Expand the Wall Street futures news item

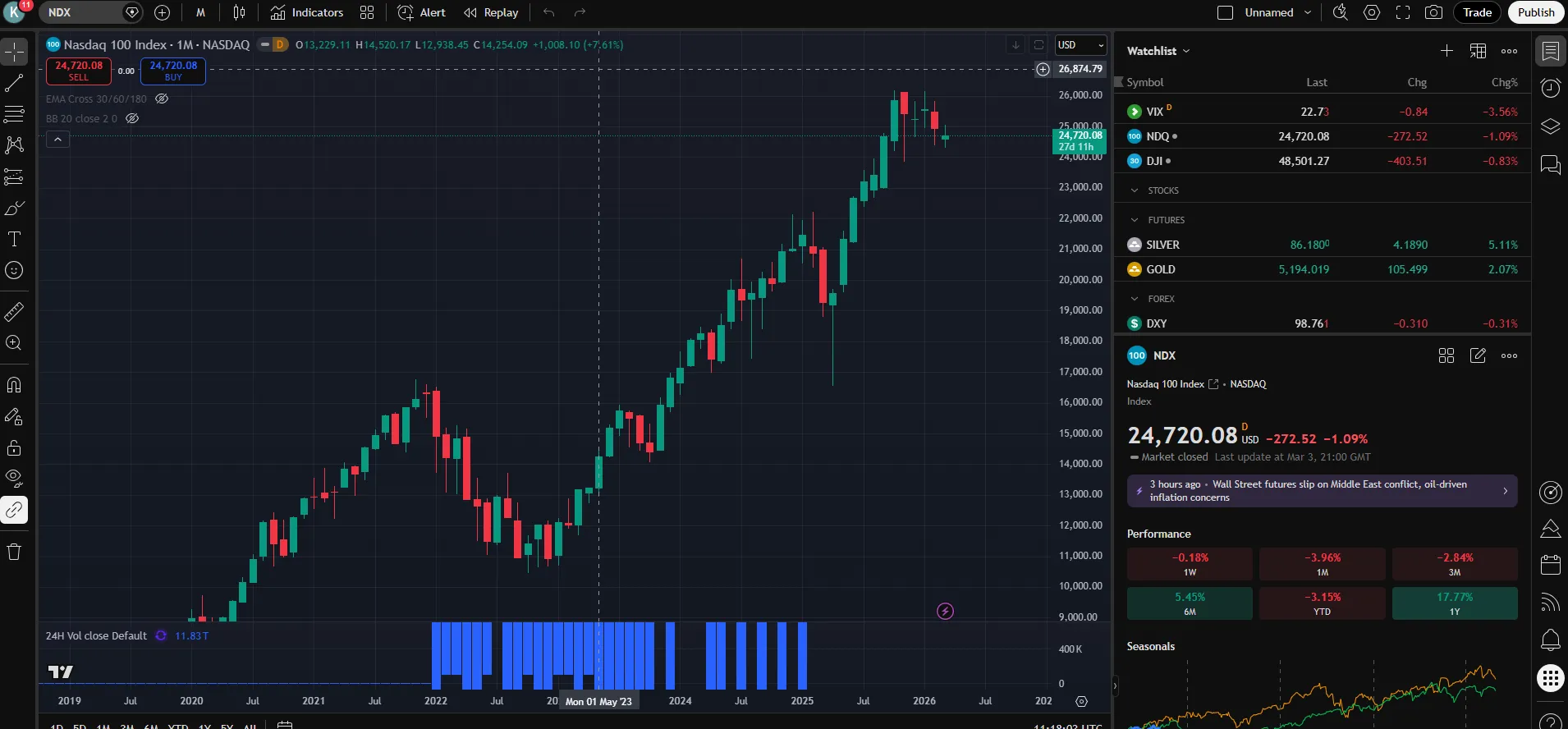pyautogui.click(x=1322, y=491)
